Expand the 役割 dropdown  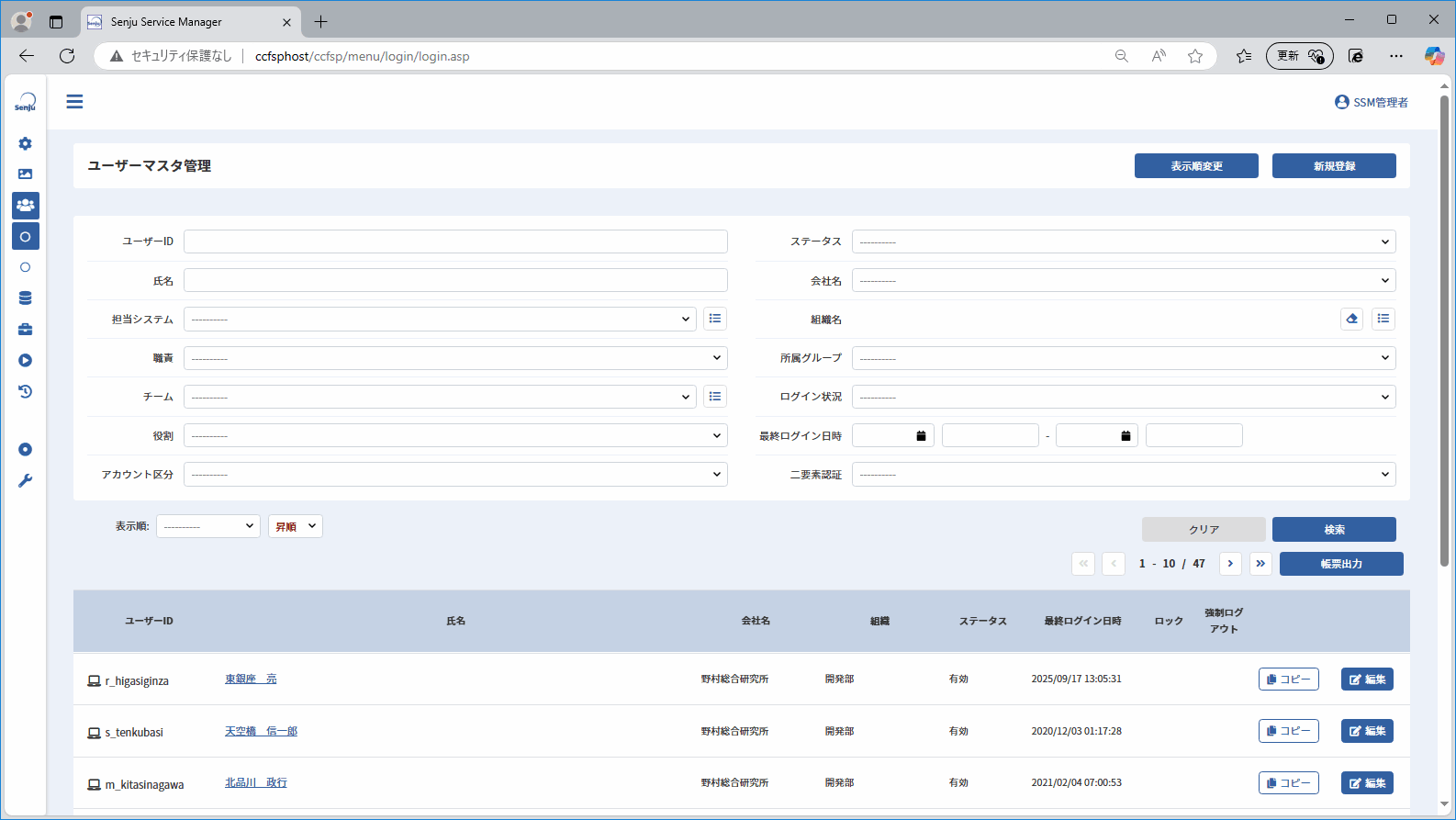(x=455, y=435)
